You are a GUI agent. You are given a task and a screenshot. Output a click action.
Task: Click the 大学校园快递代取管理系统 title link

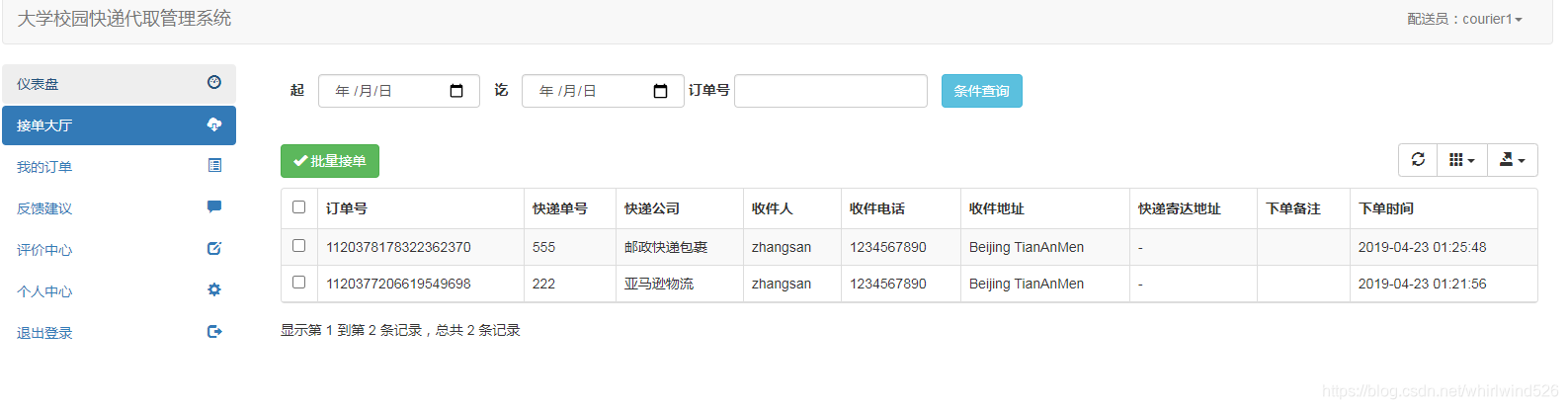pyautogui.click(x=124, y=19)
